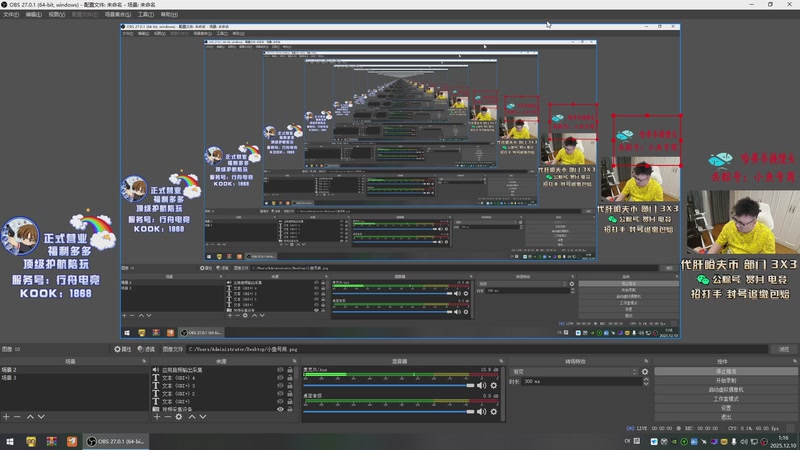Click the system tray volume speaker icon
This screenshot has height=450, width=800.
(744, 441)
